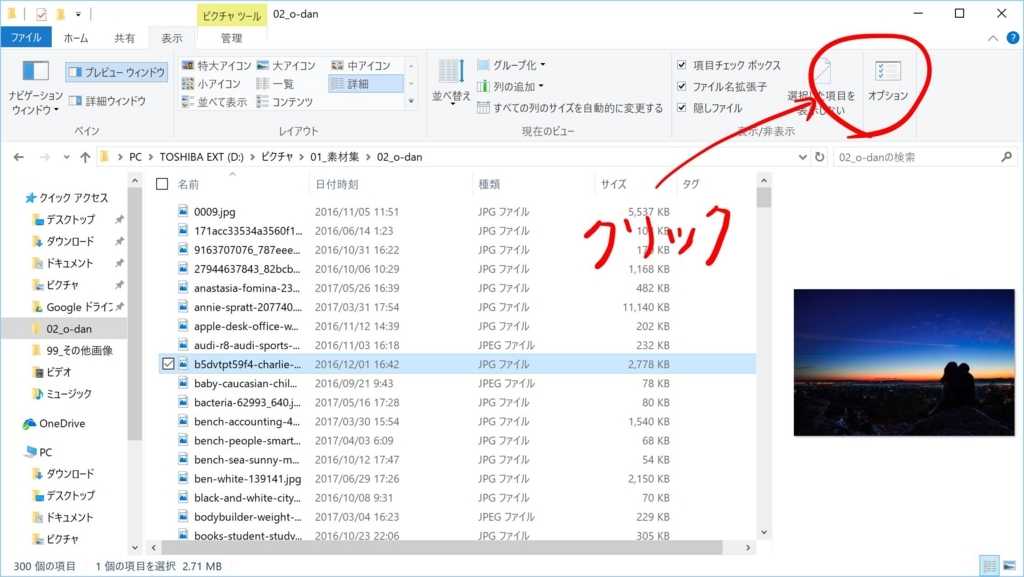The image size is (1024, 577).
Task: Select Medium icons (中アイコン) layout
Action: pos(360,65)
